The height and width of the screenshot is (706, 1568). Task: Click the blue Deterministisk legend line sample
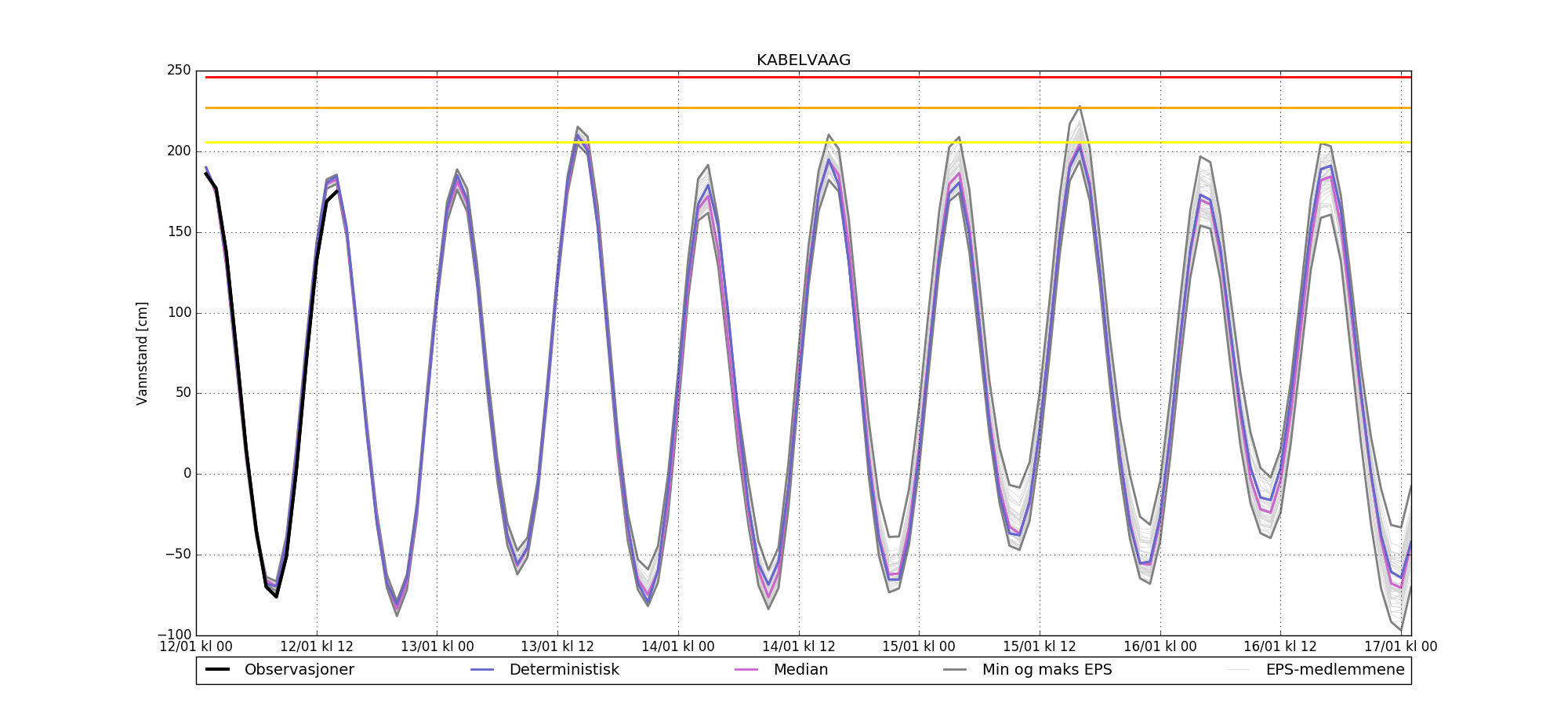[482, 670]
